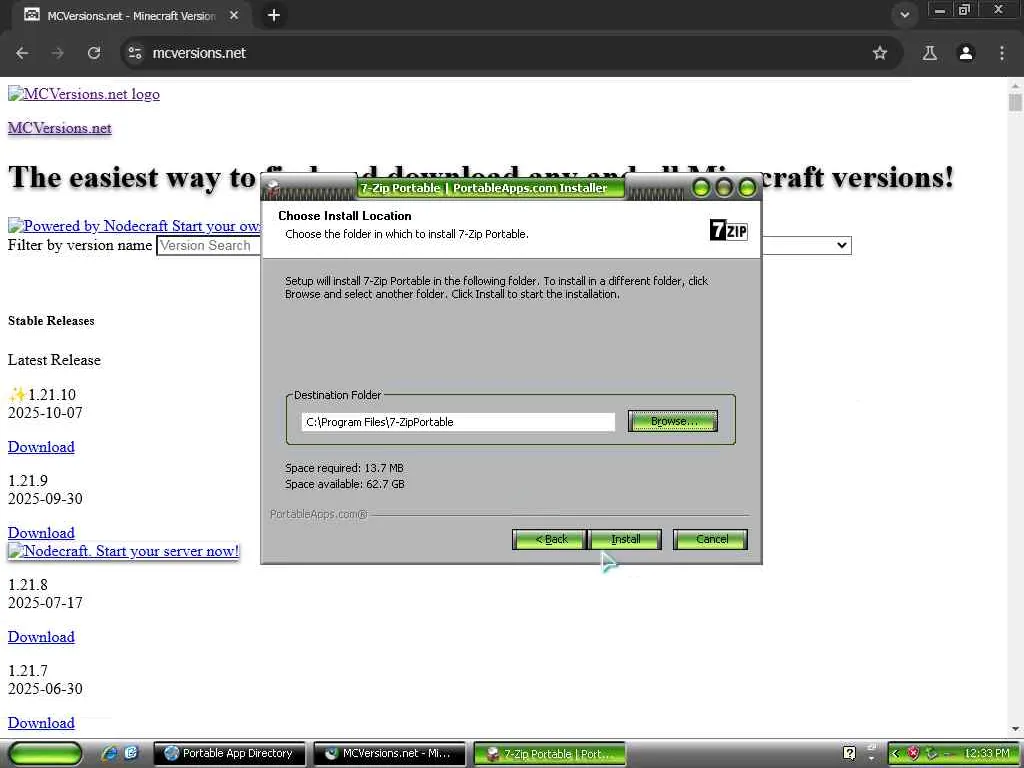Image resolution: width=1024 pixels, height=768 pixels.
Task: Bookmark this page with the star icon
Action: (880, 54)
